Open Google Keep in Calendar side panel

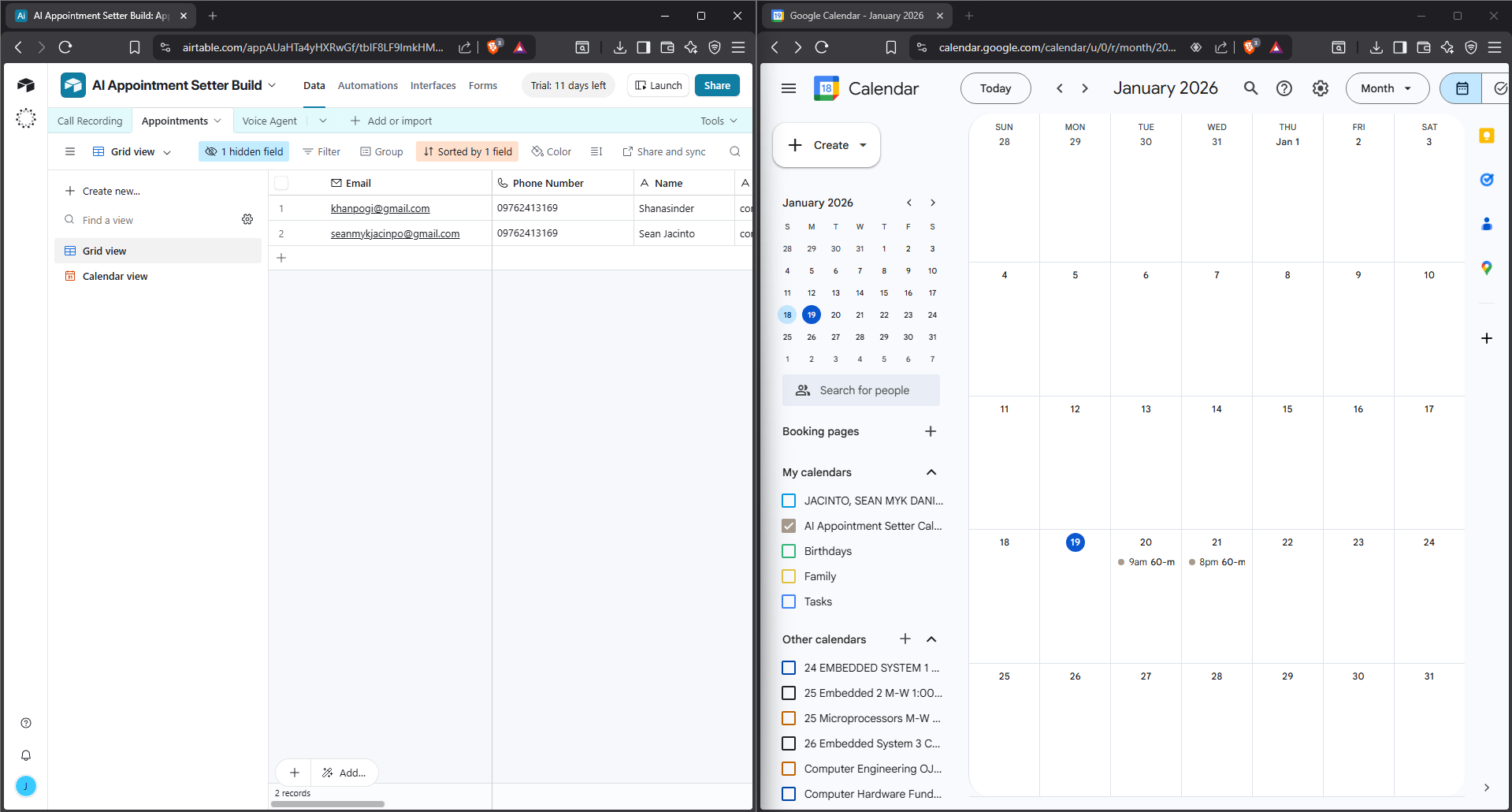[x=1487, y=136]
